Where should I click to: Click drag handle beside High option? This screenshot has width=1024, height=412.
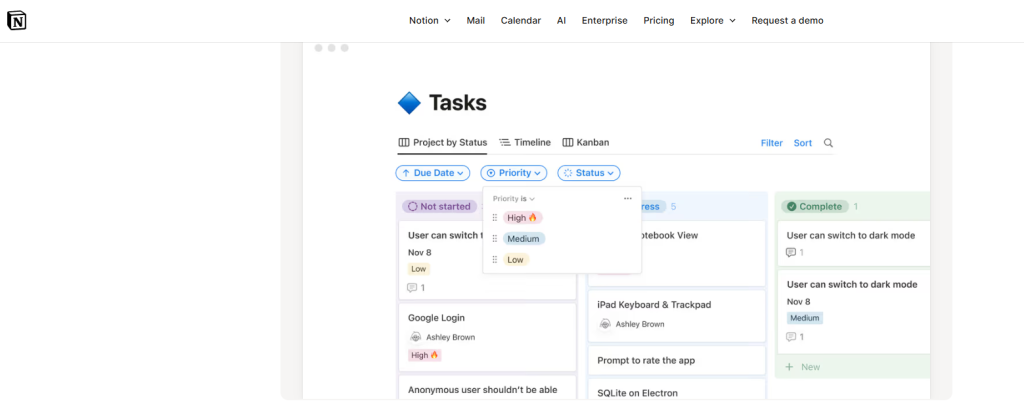[x=494, y=218]
